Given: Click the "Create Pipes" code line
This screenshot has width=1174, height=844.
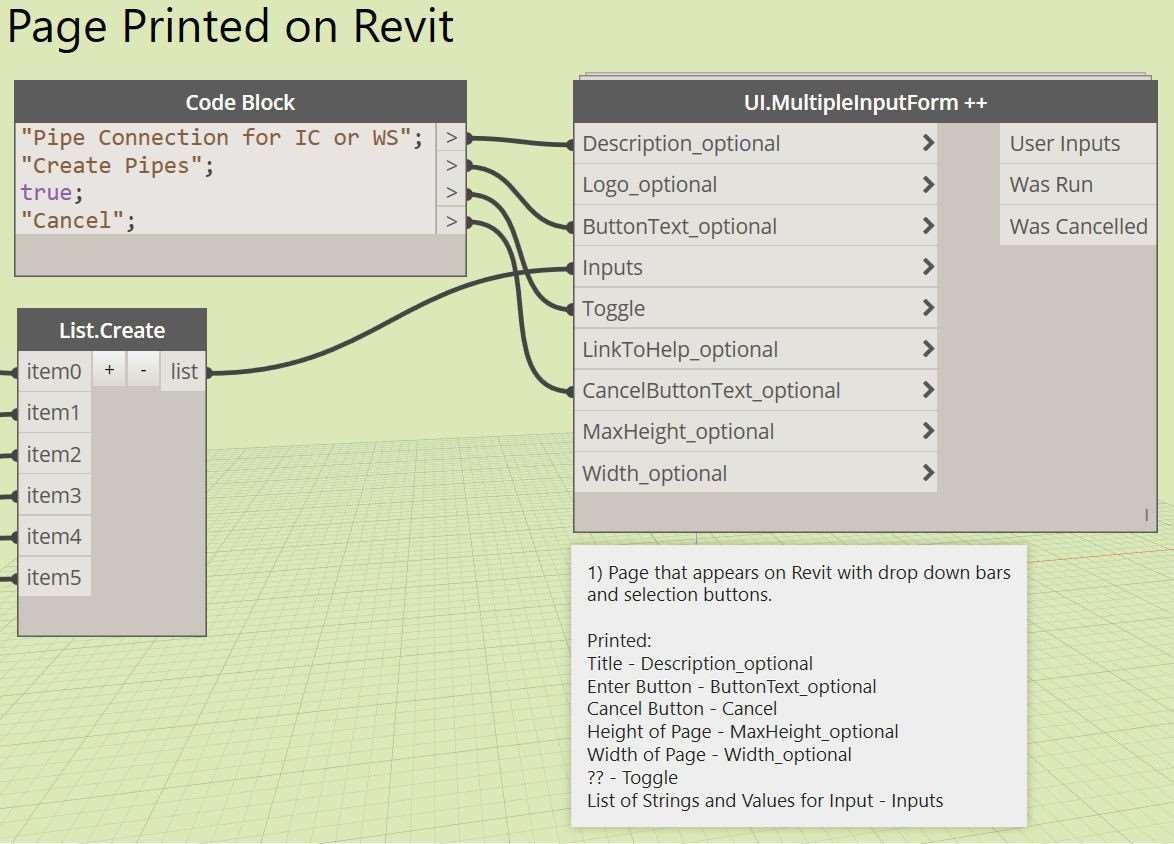Looking at the screenshot, I should coord(118,166).
